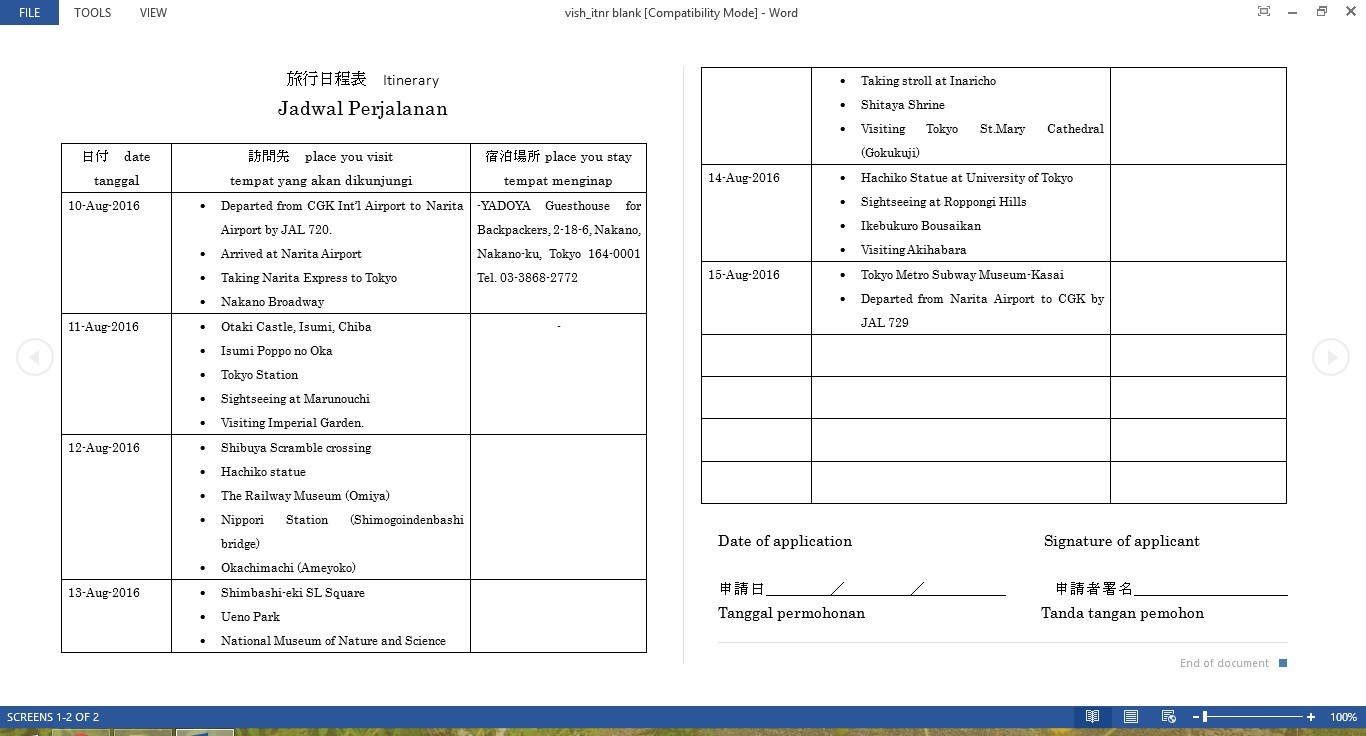Click 'Tokyo Station' bullet
1366x736 pixels.
tap(259, 375)
